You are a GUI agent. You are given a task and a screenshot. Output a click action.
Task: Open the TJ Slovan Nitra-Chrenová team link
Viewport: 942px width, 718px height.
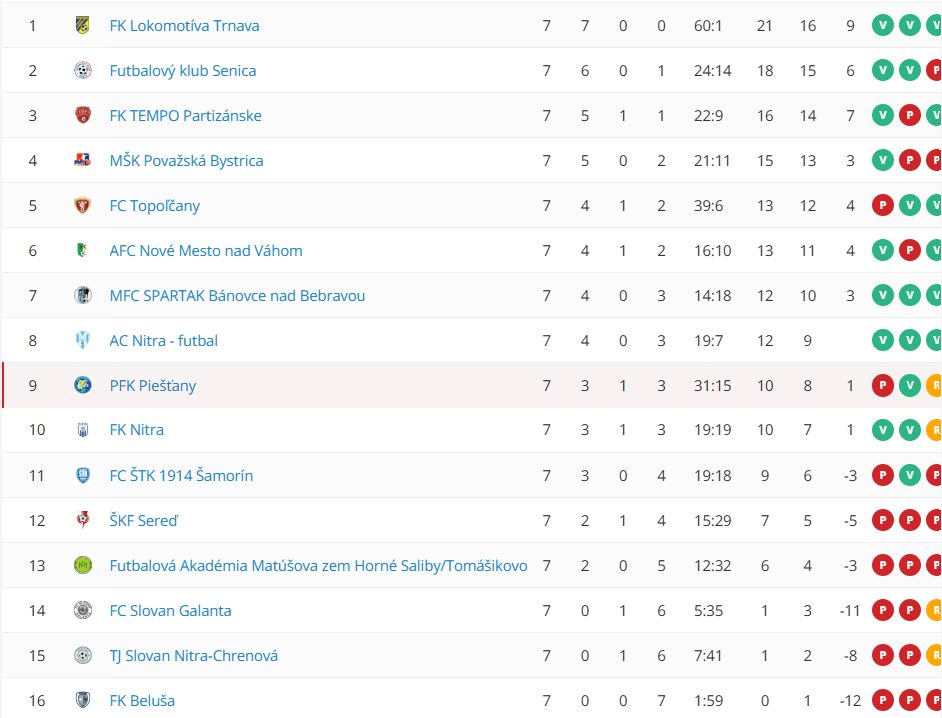click(193, 656)
